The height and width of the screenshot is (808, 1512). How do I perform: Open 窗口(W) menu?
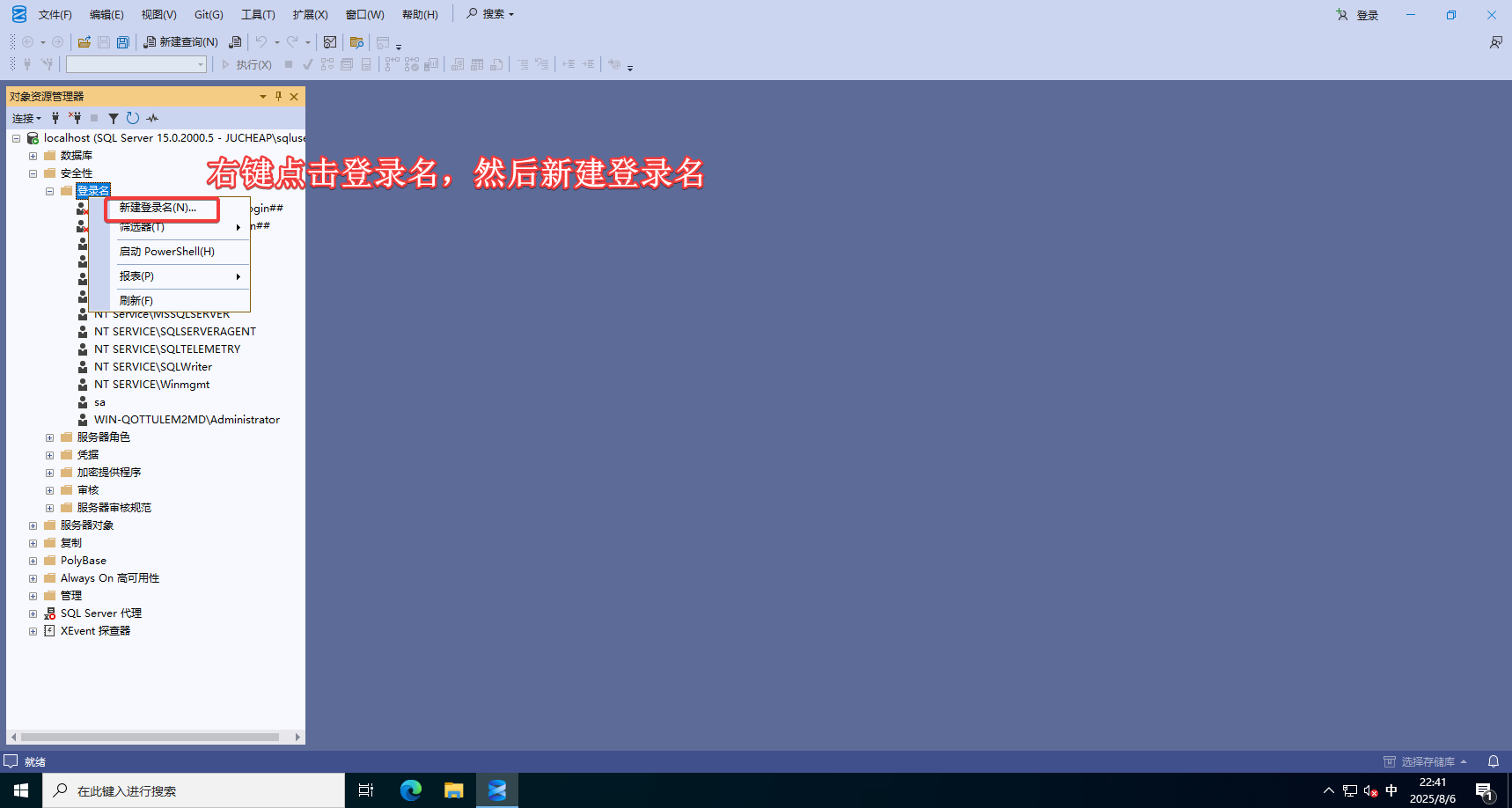click(x=364, y=15)
